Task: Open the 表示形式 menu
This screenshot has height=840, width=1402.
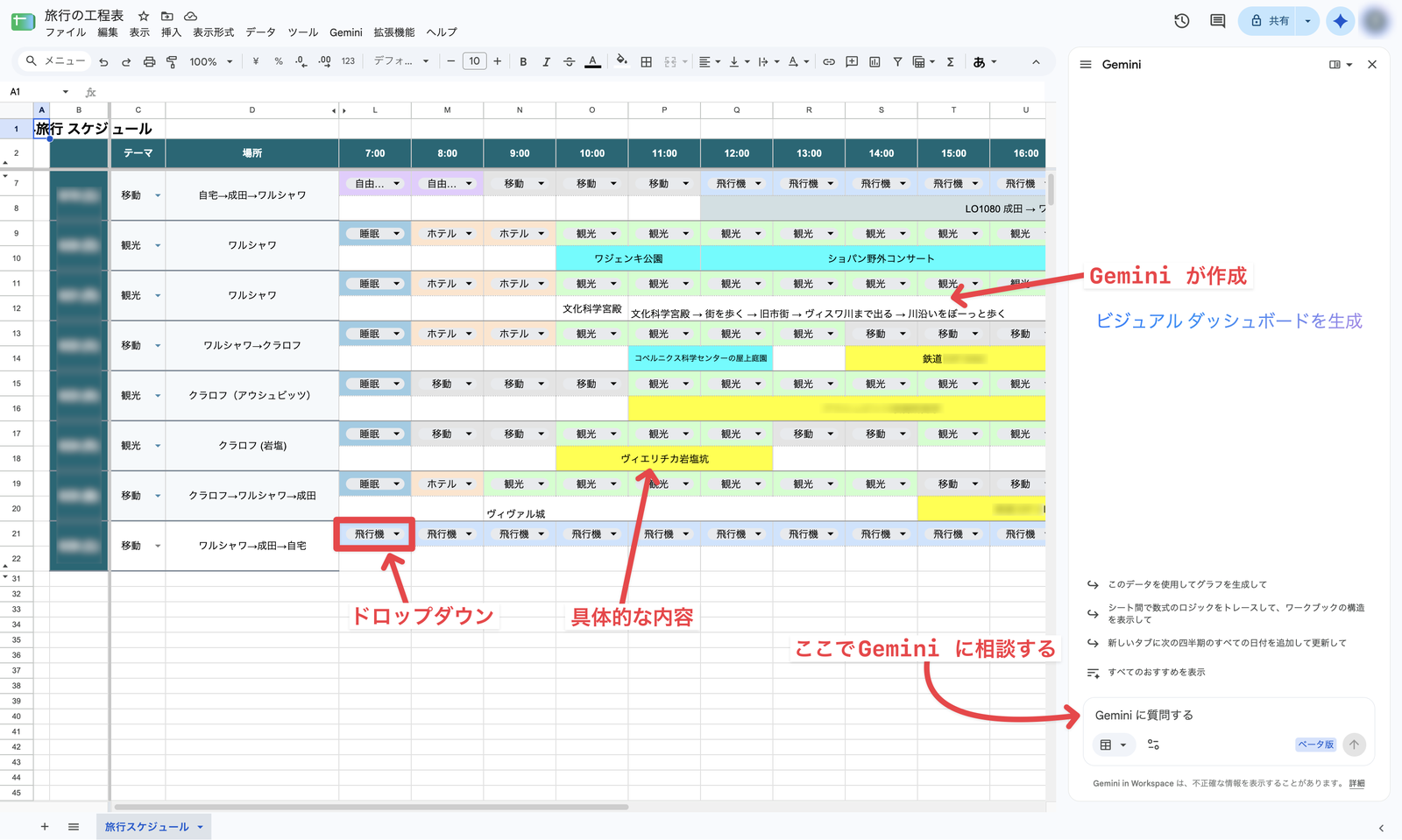Action: pos(214,32)
